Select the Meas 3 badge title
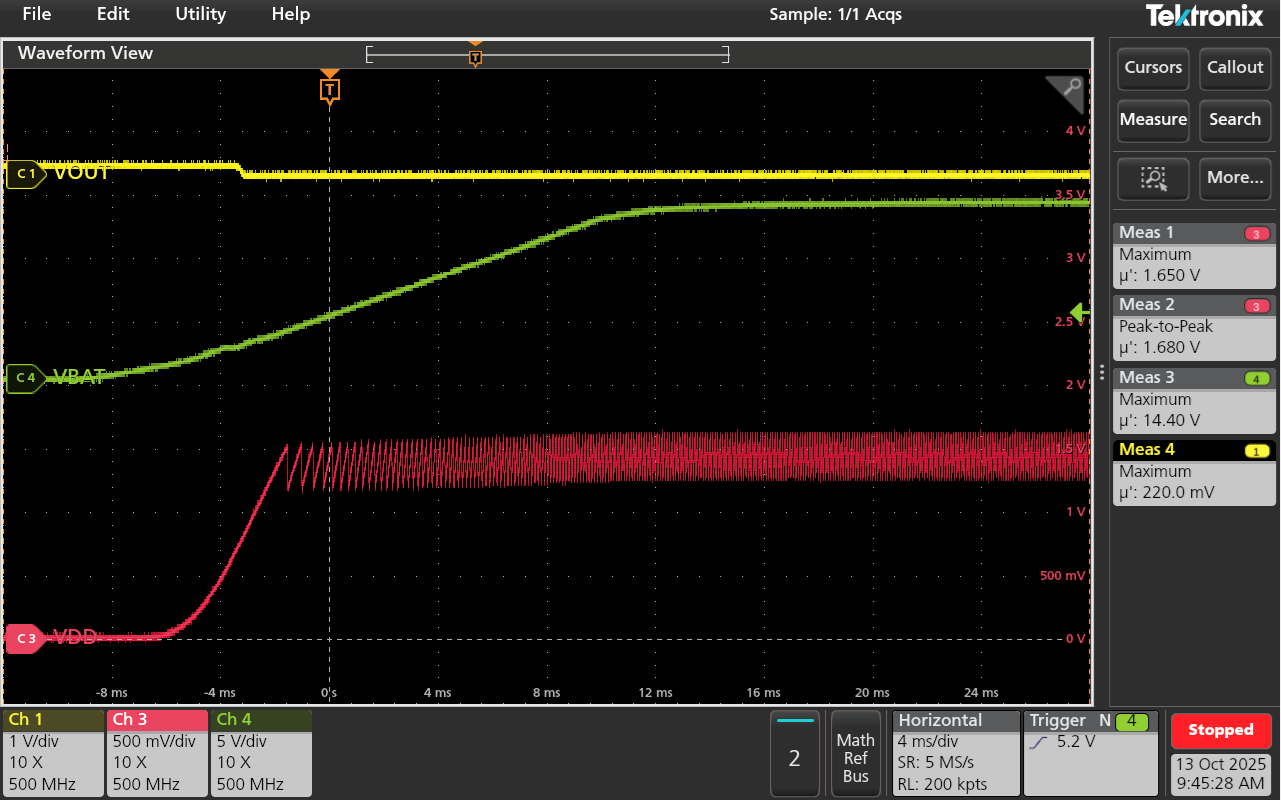Viewport: 1281px width, 801px height. (x=1147, y=378)
